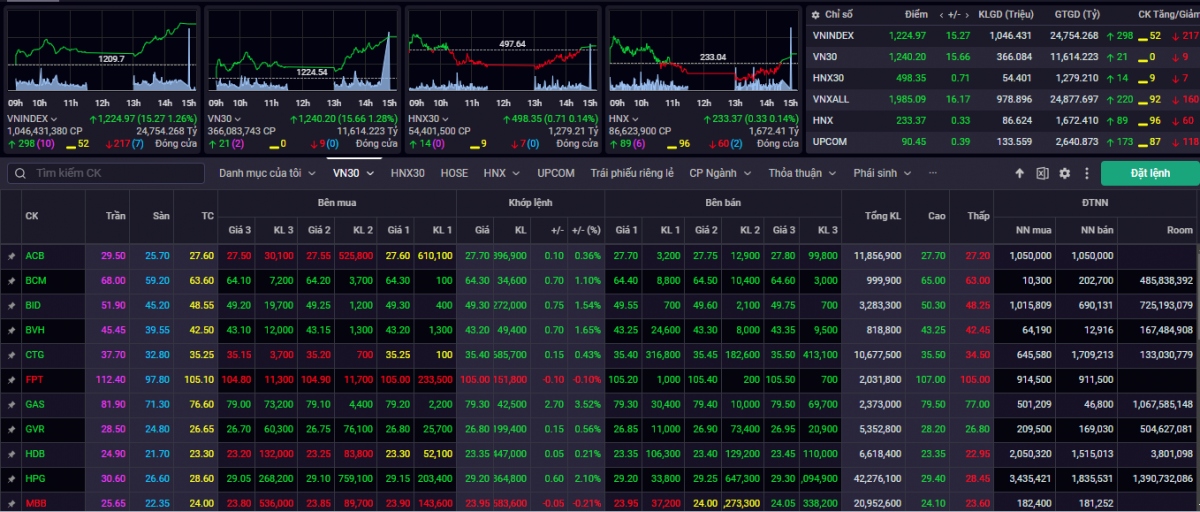Open the Trái phiếu riêng lẻ link
The width and height of the screenshot is (1200, 512).
632,173
